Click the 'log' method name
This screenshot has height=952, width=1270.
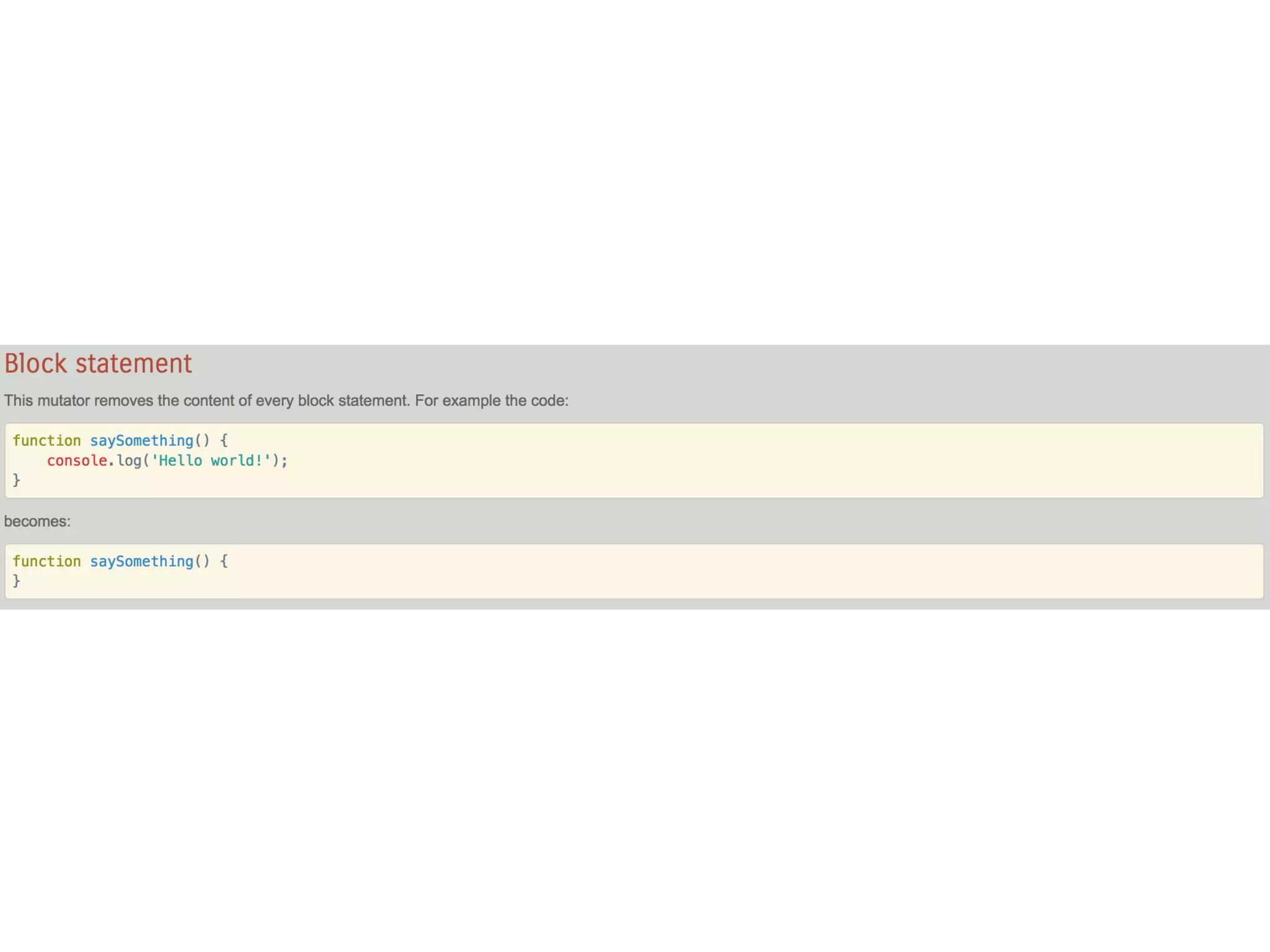(x=129, y=461)
